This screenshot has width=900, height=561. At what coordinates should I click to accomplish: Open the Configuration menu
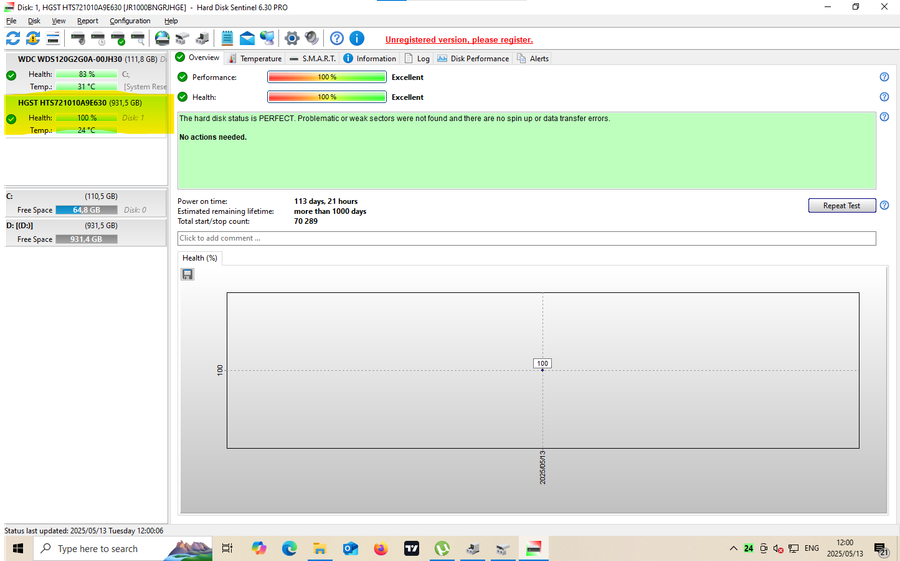tap(130, 20)
